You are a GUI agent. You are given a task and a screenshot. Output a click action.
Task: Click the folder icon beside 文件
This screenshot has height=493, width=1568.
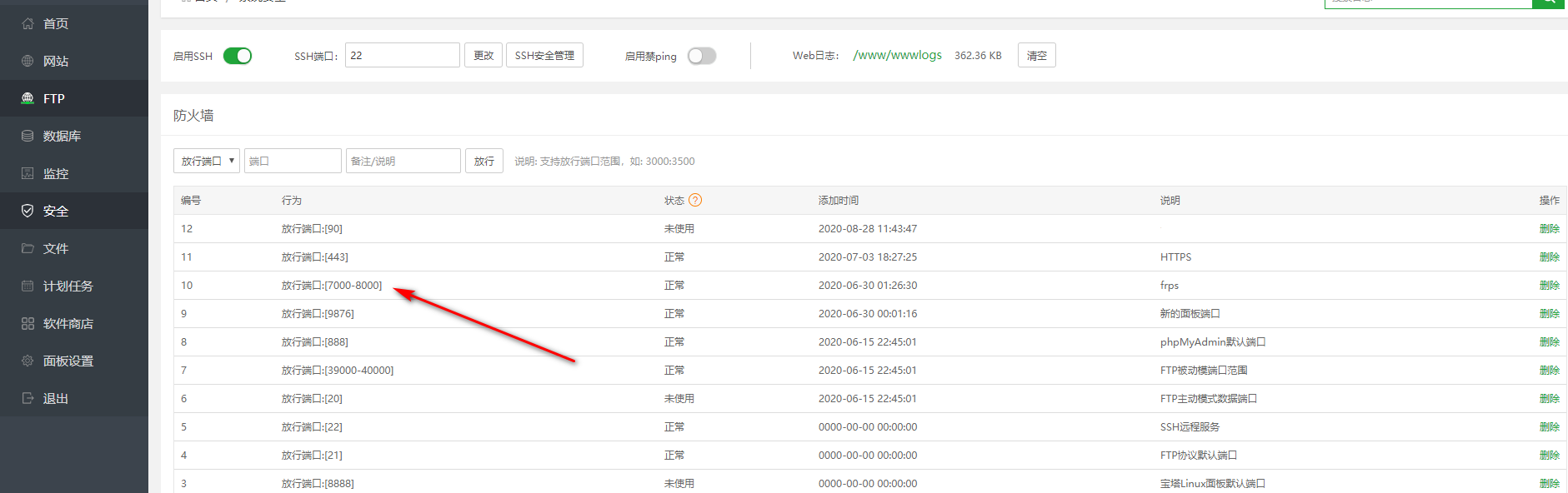coord(28,248)
